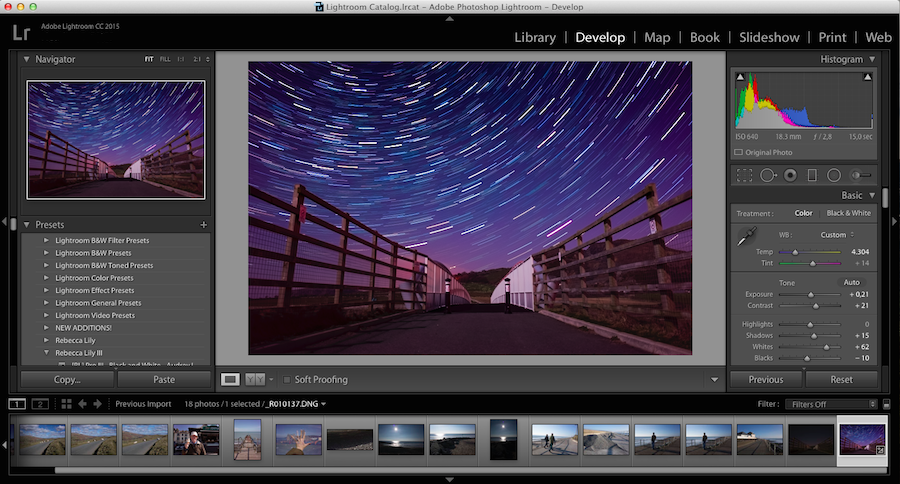Switch to Grid view icon
Image resolution: width=900 pixels, height=484 pixels.
(67, 404)
